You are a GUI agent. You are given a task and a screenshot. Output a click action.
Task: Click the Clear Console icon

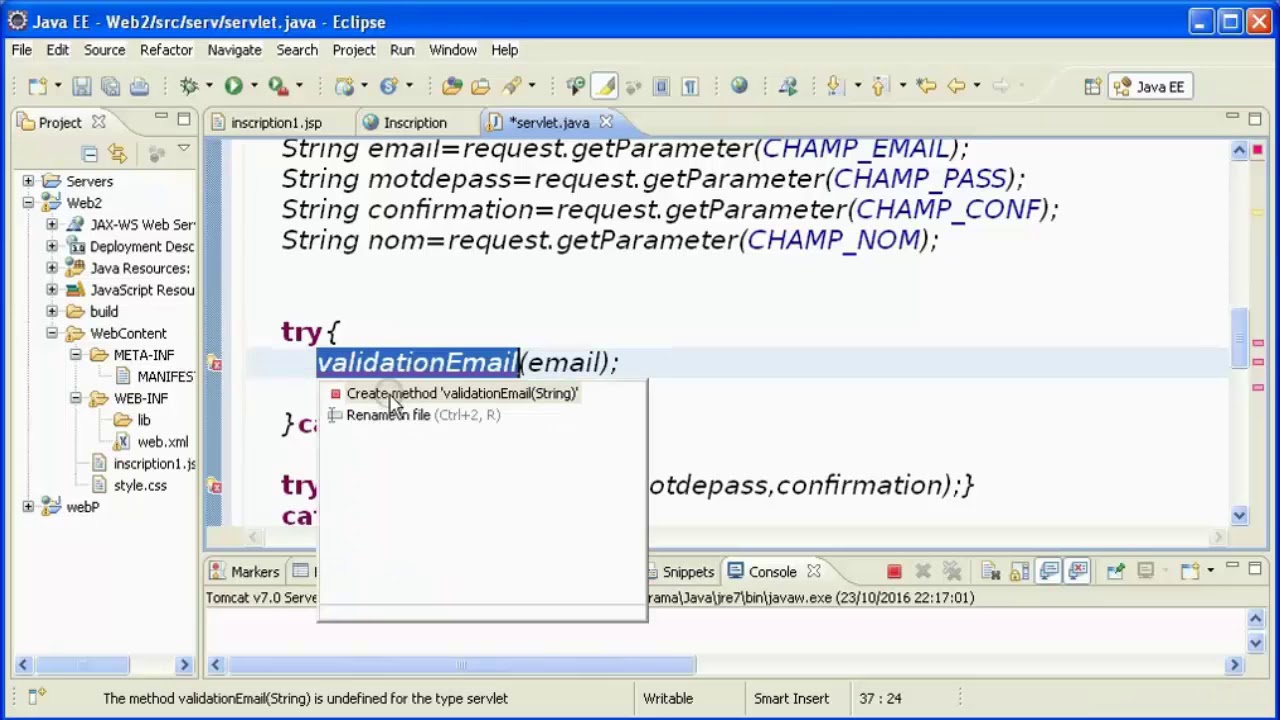coord(990,572)
